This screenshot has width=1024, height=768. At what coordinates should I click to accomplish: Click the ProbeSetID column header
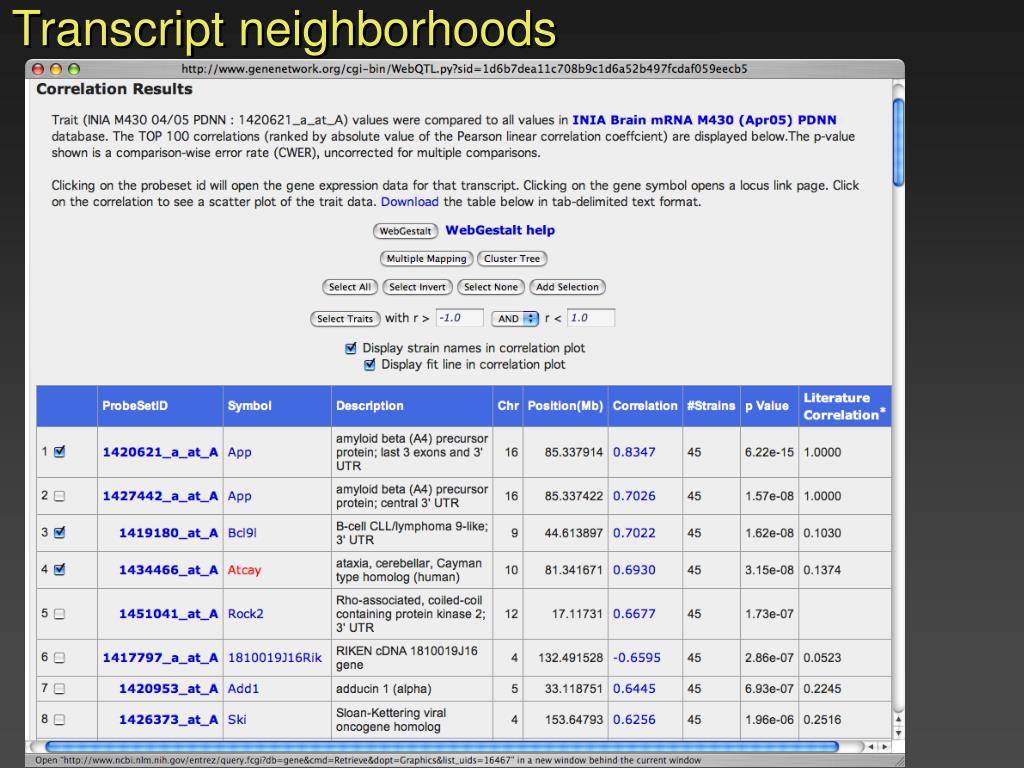point(160,406)
